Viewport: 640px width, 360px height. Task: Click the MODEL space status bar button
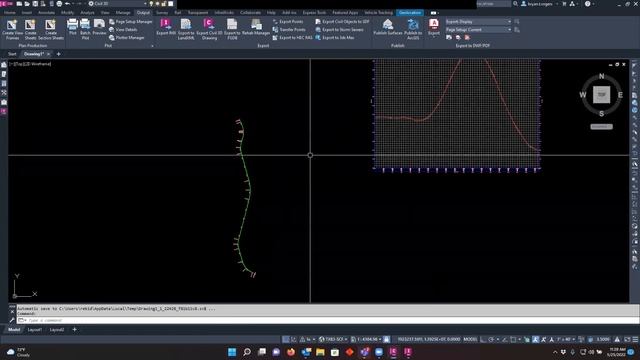tap(470, 340)
